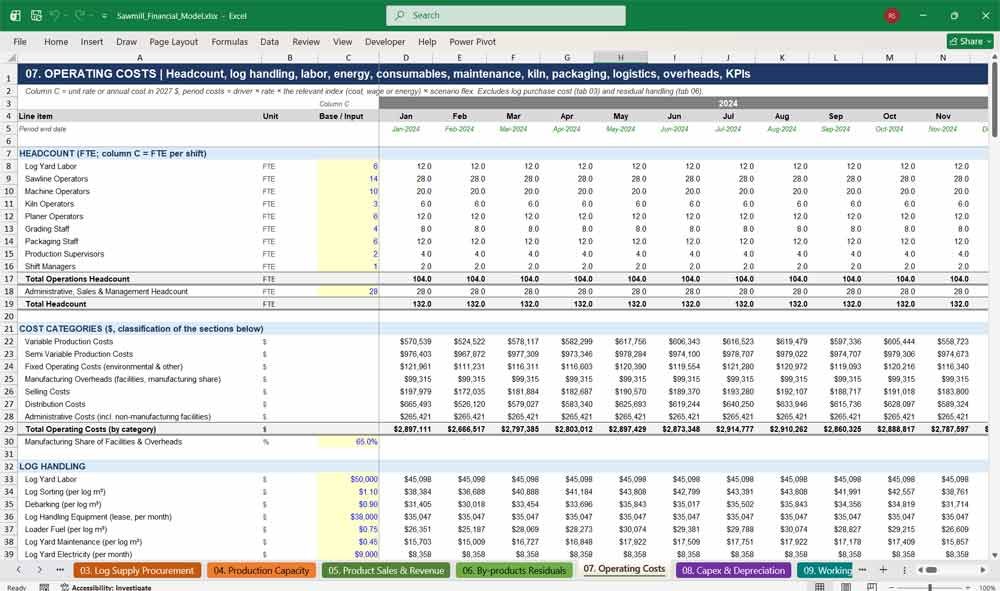Click the zoom slider handle

click(x=930, y=587)
